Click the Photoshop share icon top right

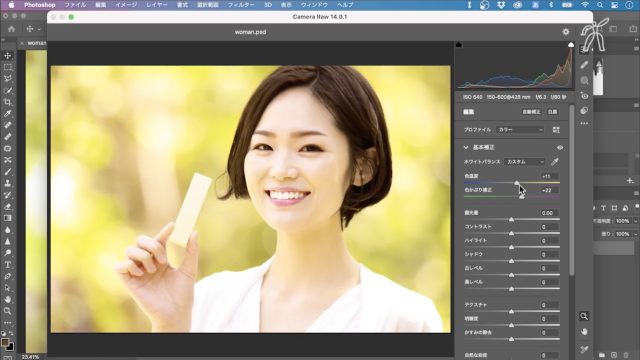click(633, 29)
